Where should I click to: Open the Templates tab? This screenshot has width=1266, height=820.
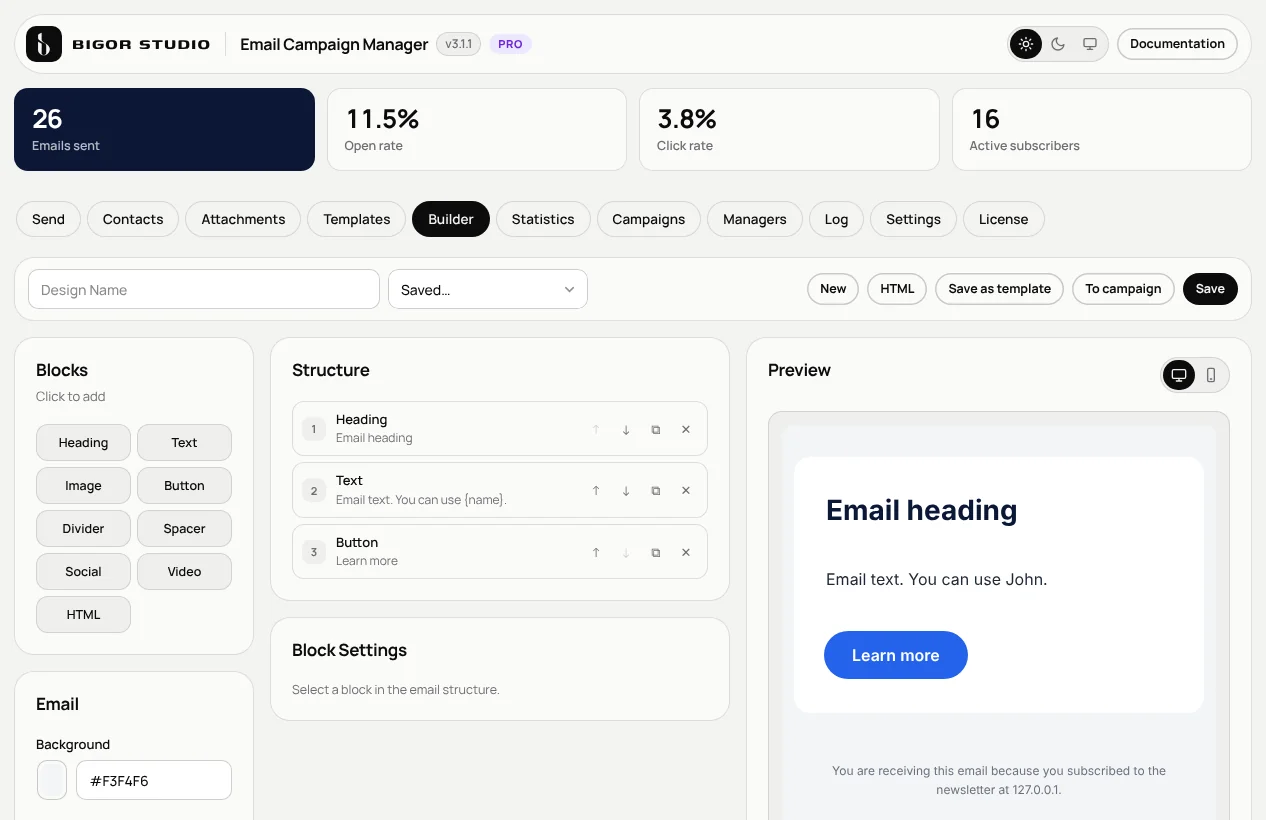click(x=357, y=219)
